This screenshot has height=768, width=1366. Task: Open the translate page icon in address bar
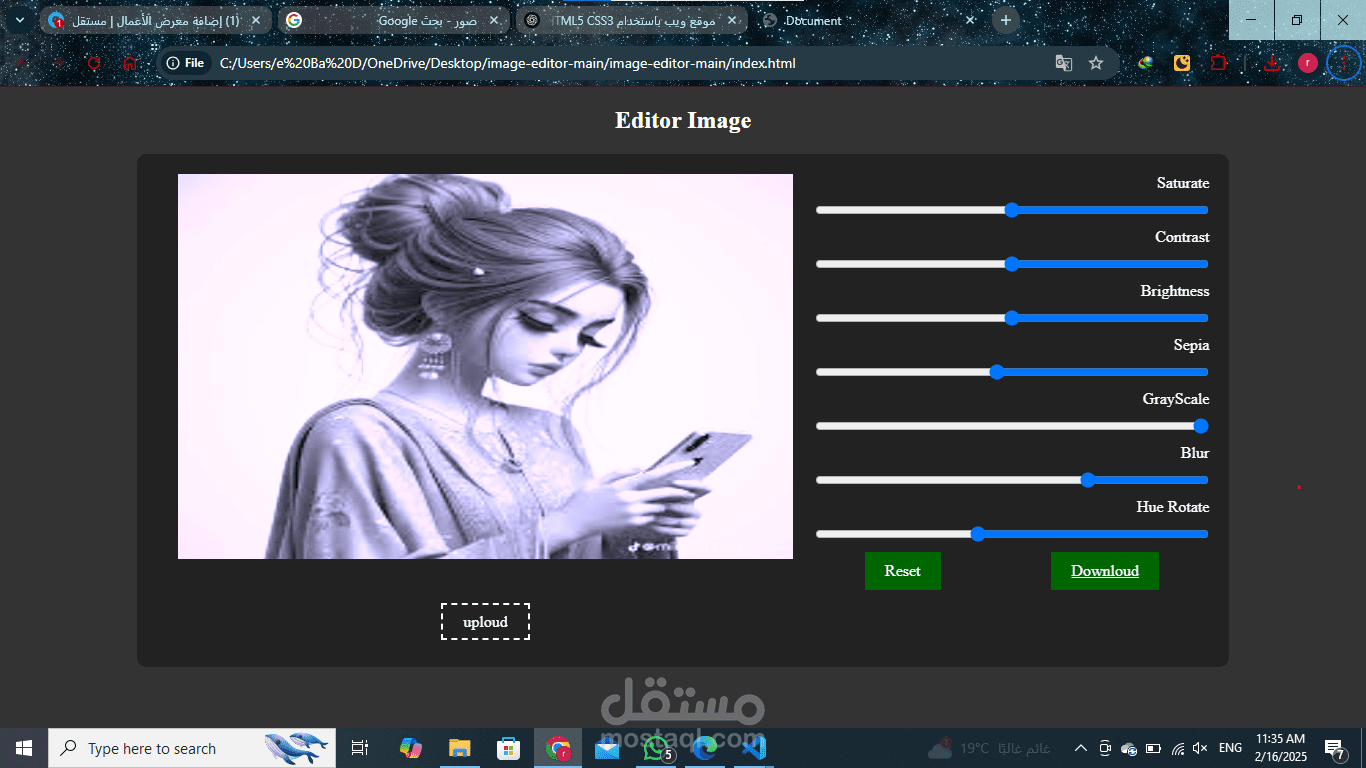coord(1064,63)
